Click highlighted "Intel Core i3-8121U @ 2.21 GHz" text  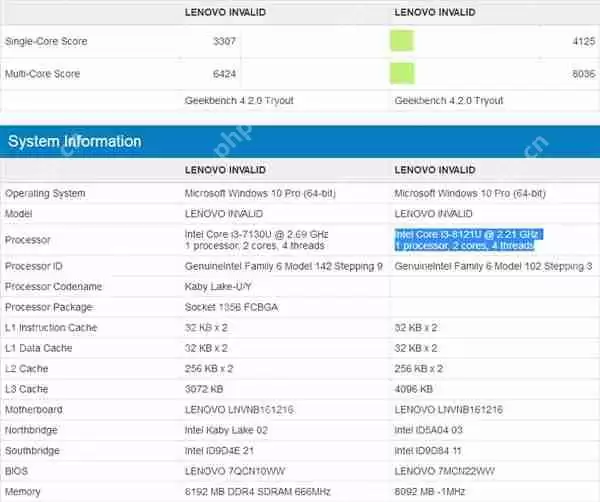(468, 234)
